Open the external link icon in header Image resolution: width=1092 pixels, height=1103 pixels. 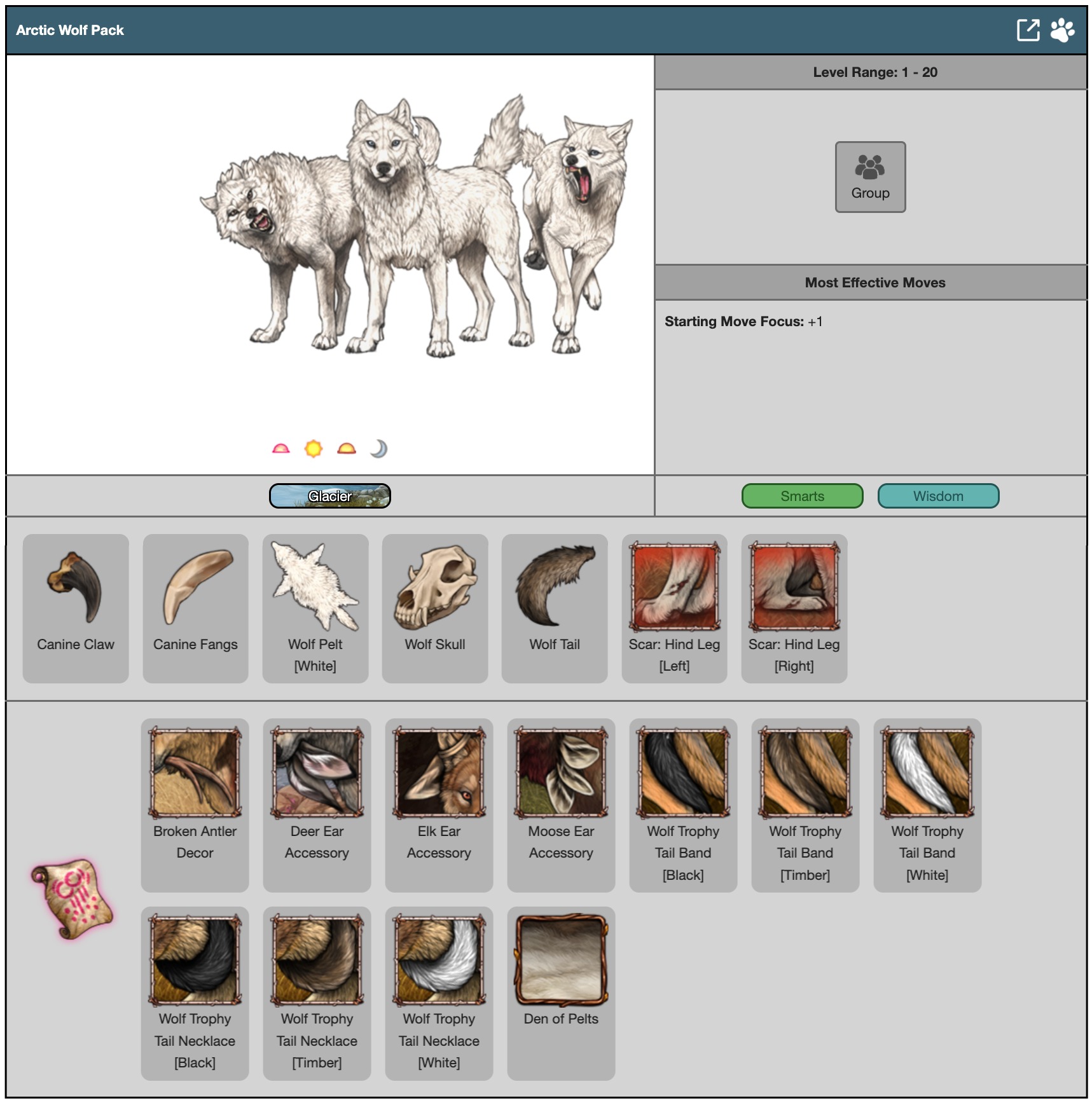click(x=1027, y=30)
